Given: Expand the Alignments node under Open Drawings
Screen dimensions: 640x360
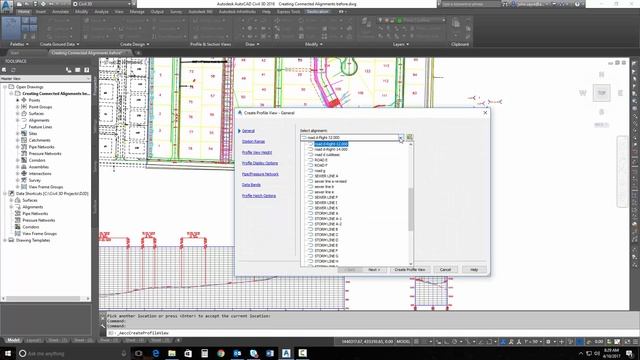Looking at the screenshot, I should 18,120.
